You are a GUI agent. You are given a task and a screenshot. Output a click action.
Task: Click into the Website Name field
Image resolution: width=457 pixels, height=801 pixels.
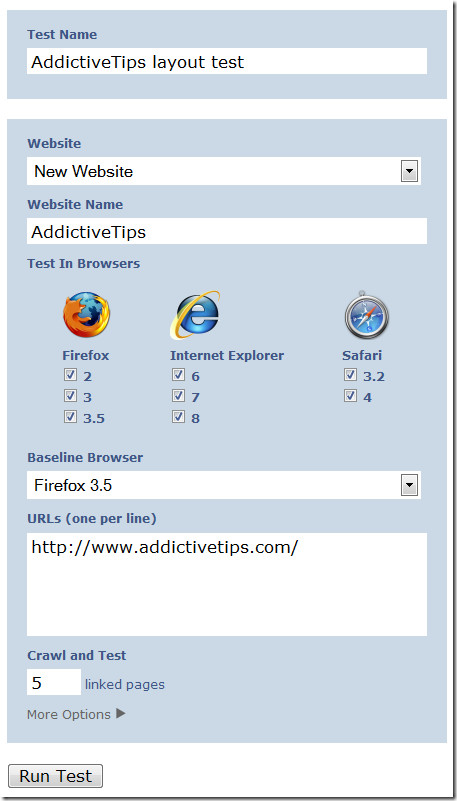click(x=227, y=231)
